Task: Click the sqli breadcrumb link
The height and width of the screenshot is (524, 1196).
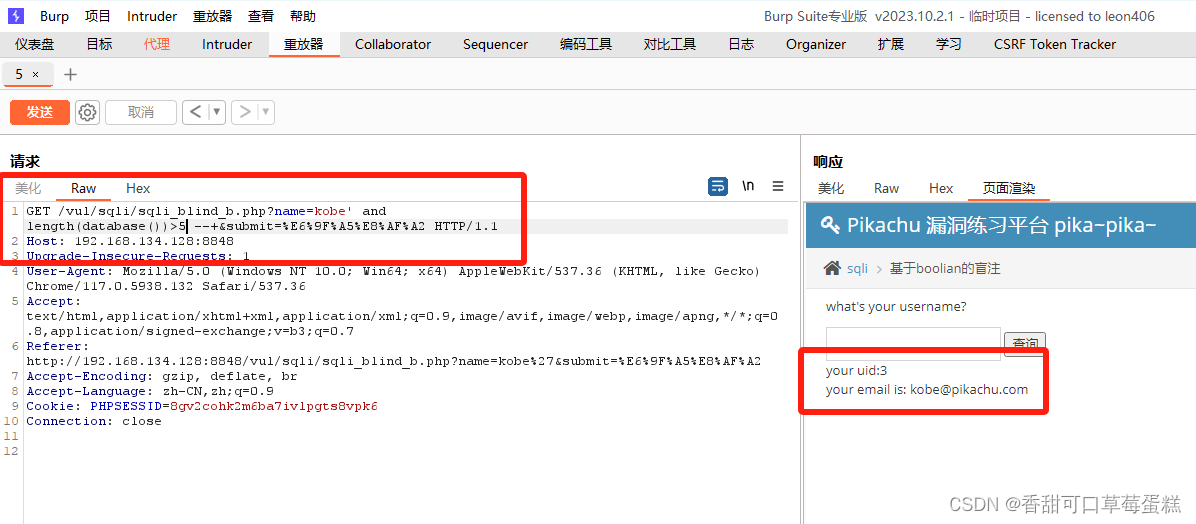Action: (857, 268)
